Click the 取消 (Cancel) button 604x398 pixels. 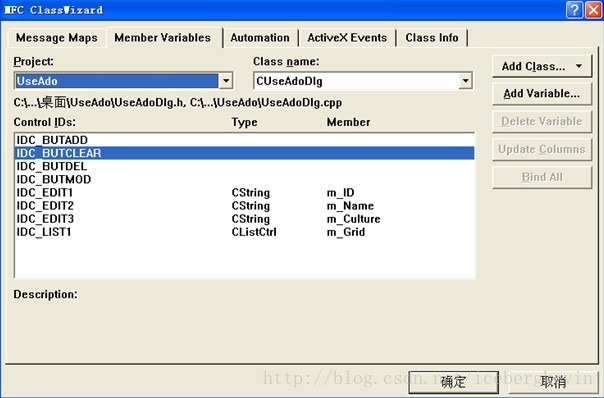[554, 382]
